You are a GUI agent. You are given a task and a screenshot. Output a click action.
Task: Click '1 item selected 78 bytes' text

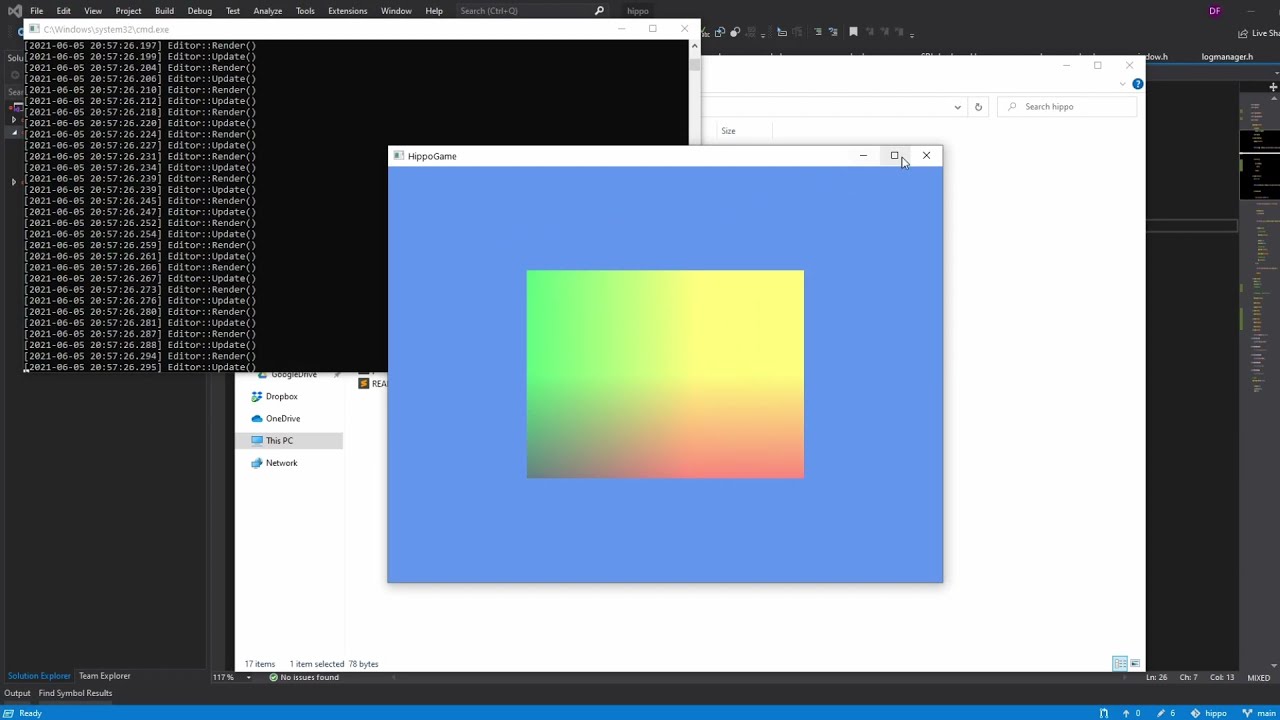334,664
